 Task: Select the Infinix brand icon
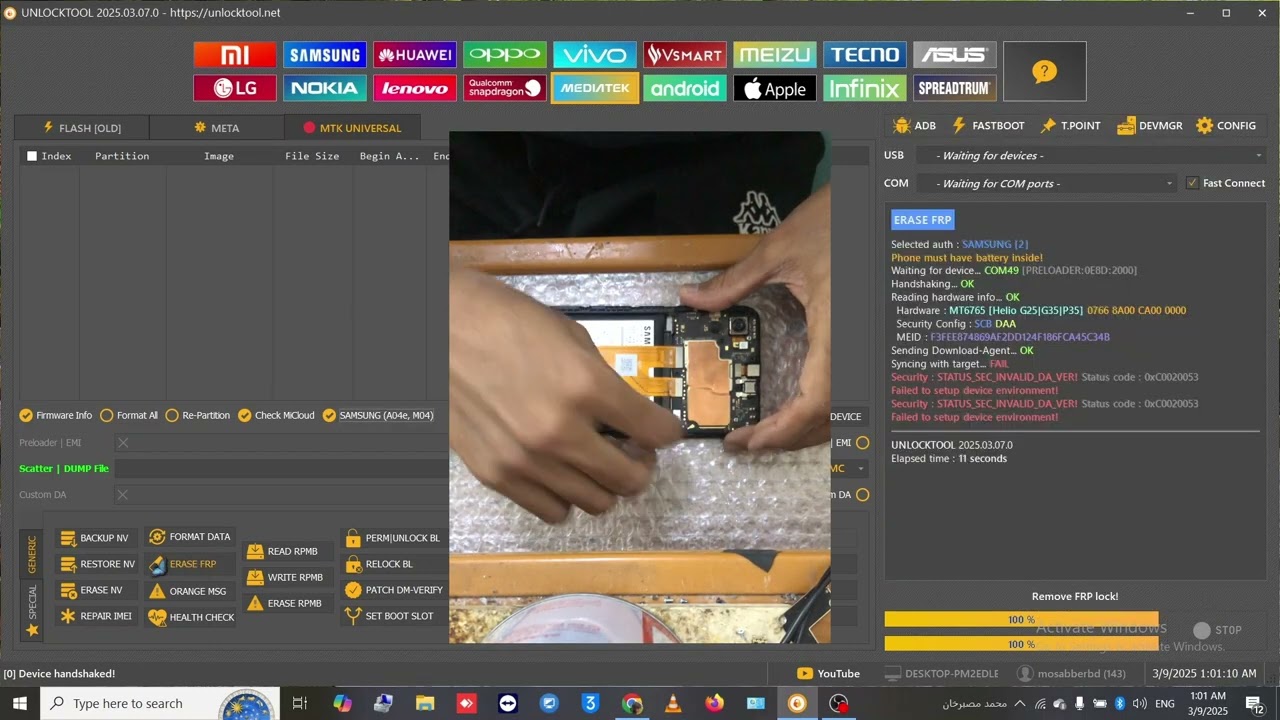[x=865, y=88]
